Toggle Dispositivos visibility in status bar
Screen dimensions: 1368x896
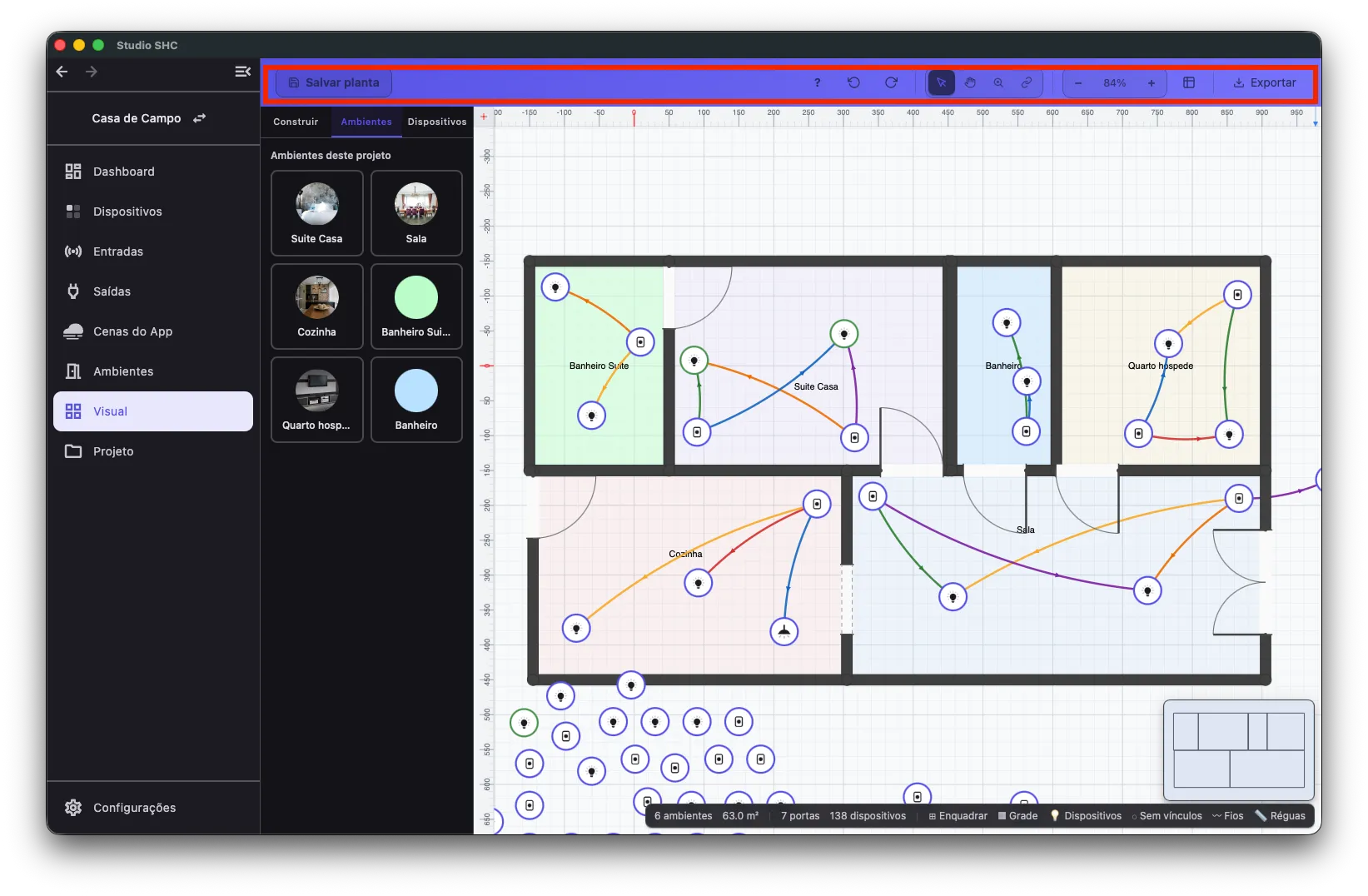pyautogui.click(x=1086, y=816)
